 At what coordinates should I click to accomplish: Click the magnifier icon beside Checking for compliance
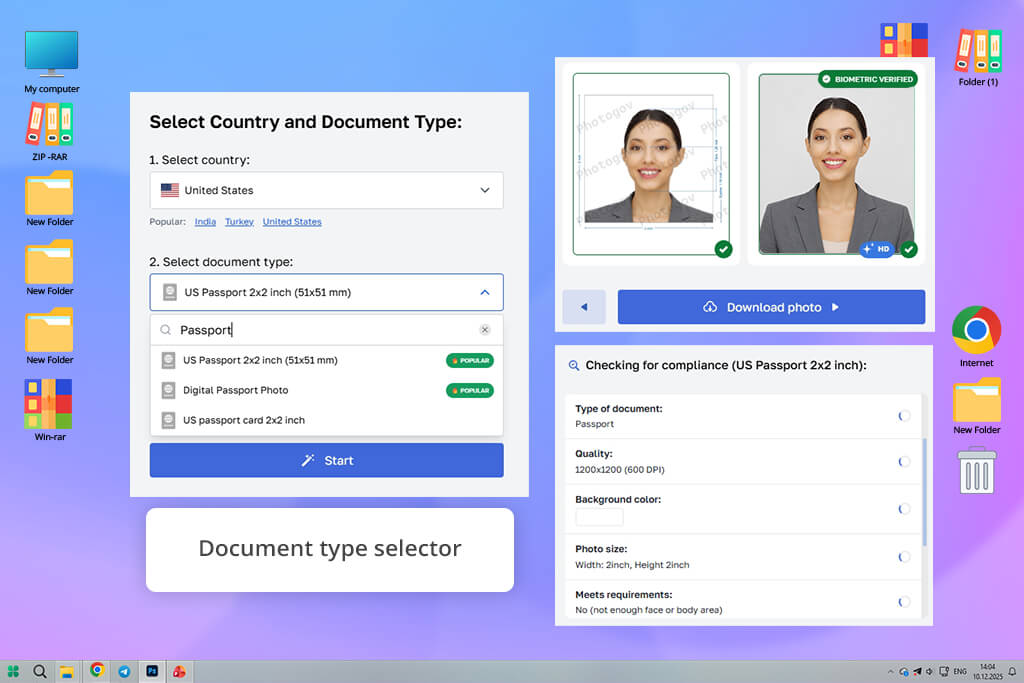tap(573, 365)
